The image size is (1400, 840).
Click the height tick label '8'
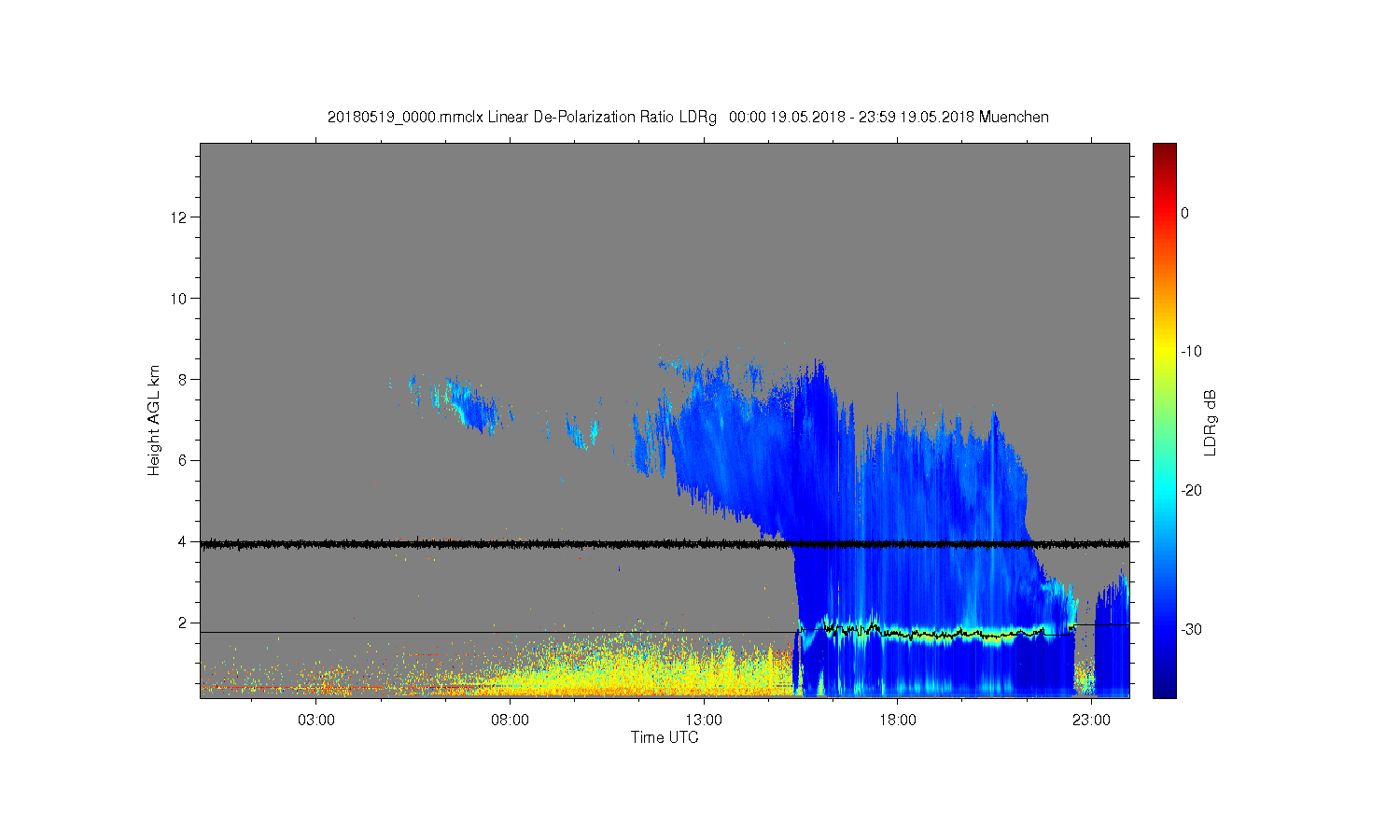click(183, 380)
